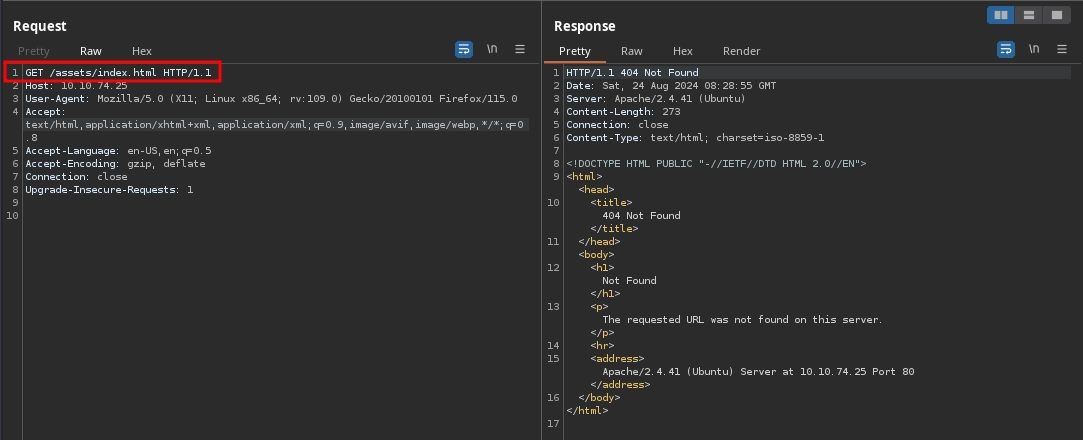Image resolution: width=1083 pixels, height=440 pixels.
Task: Click the HTTP/1.1 404 Not Found status line
Action: (632, 73)
